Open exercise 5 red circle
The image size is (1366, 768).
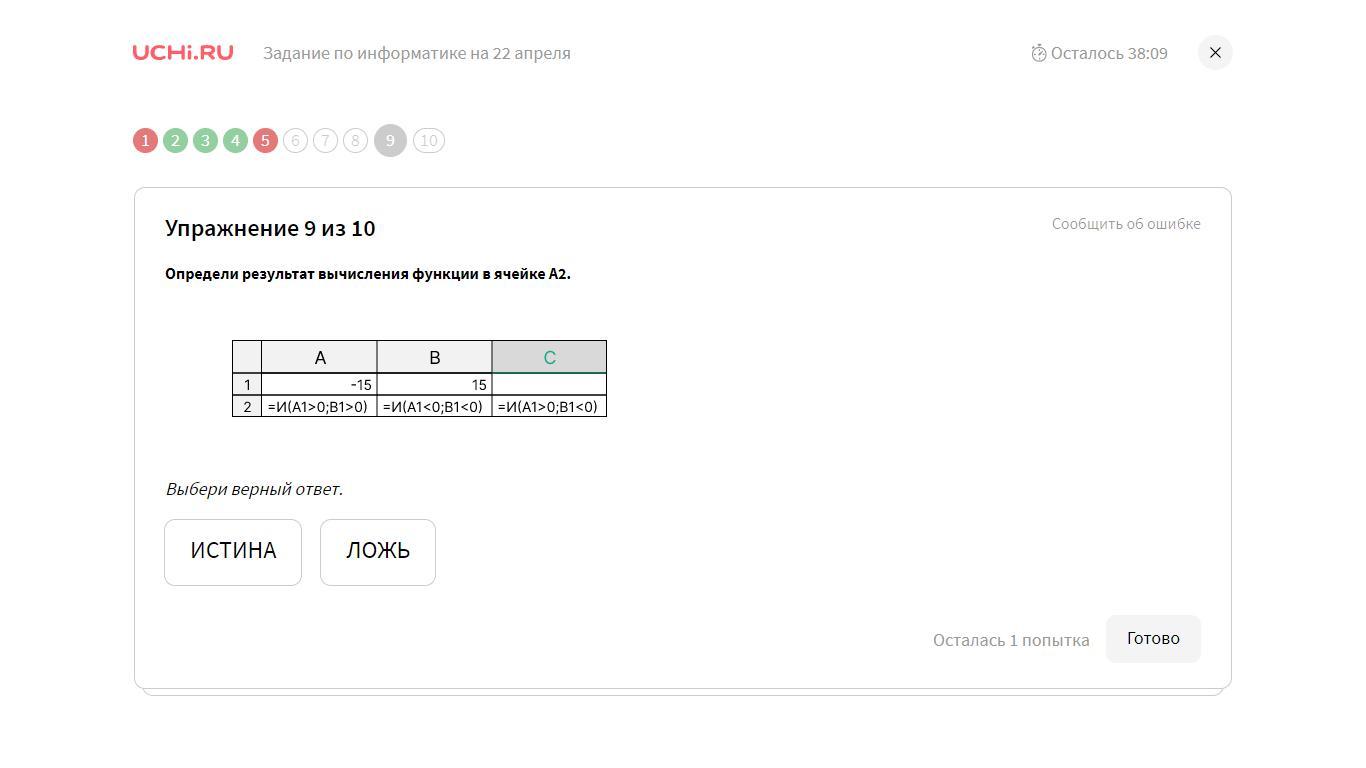pyautogui.click(x=265, y=141)
